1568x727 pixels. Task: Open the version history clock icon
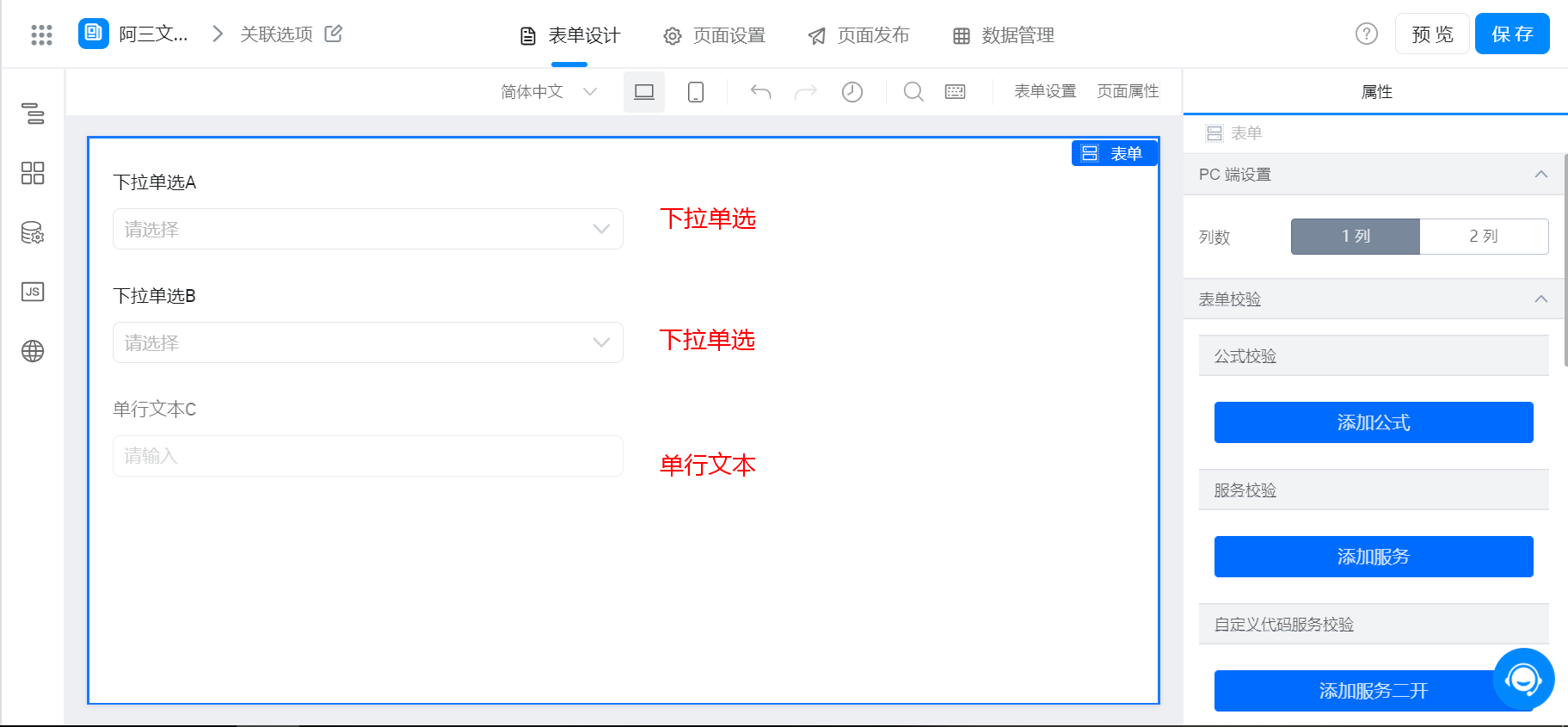coord(852,92)
